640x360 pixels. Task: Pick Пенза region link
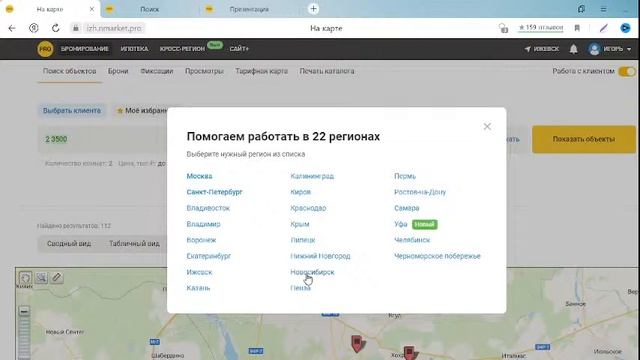[300, 288]
